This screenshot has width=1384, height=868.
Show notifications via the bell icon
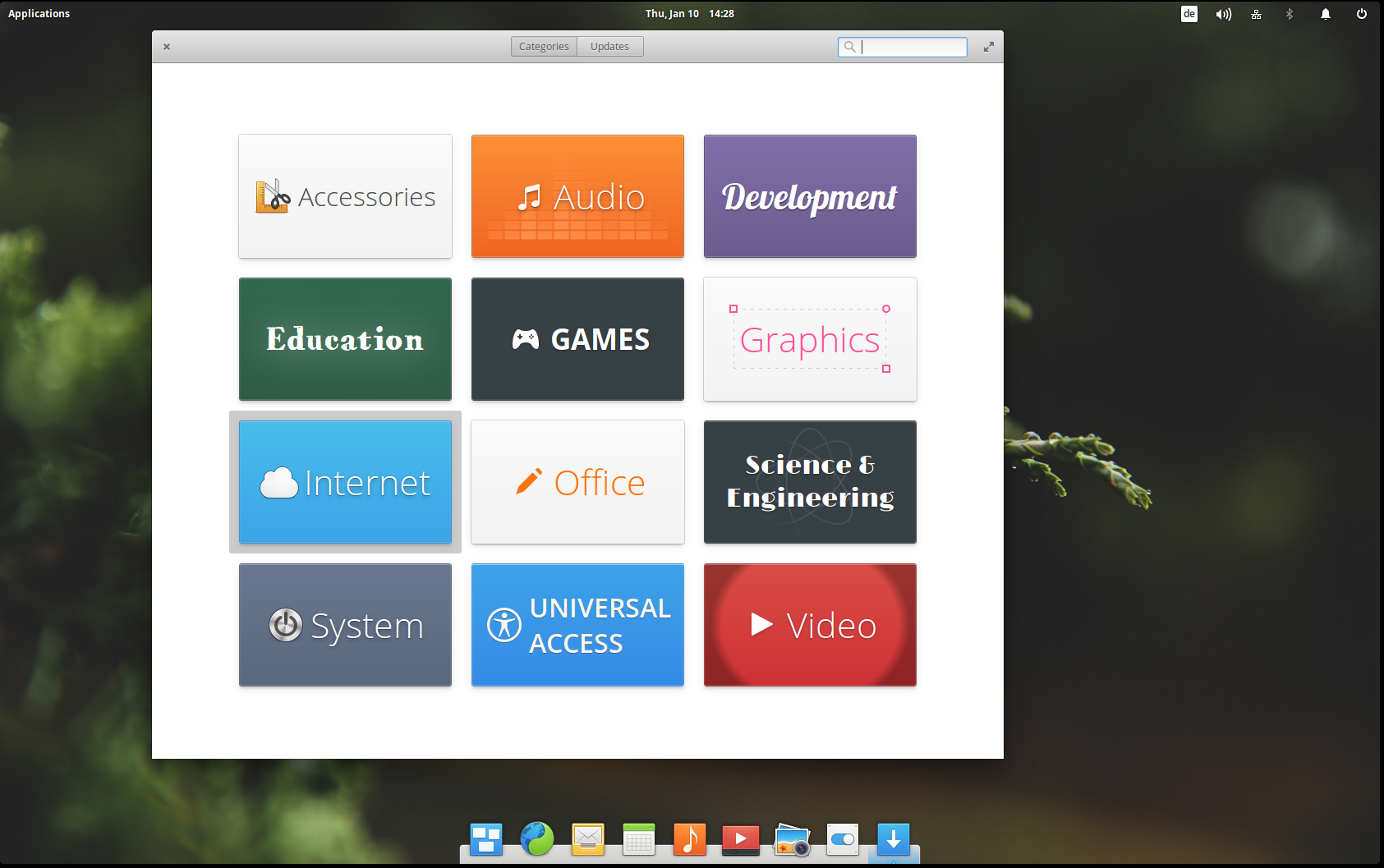pyautogui.click(x=1326, y=14)
